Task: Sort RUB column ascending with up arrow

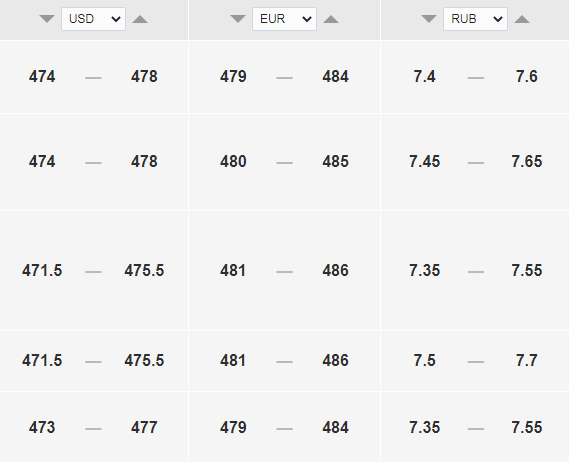Action: 522,19
